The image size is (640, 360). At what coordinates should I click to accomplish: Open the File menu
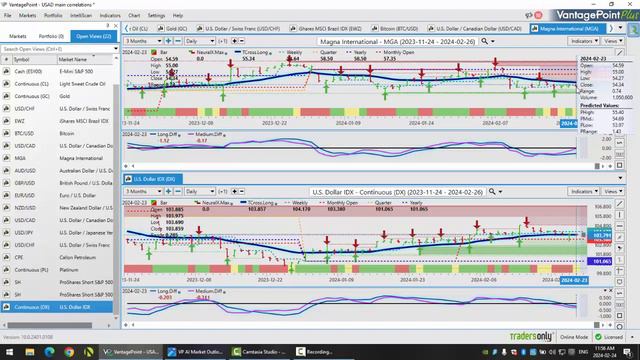click(8, 15)
